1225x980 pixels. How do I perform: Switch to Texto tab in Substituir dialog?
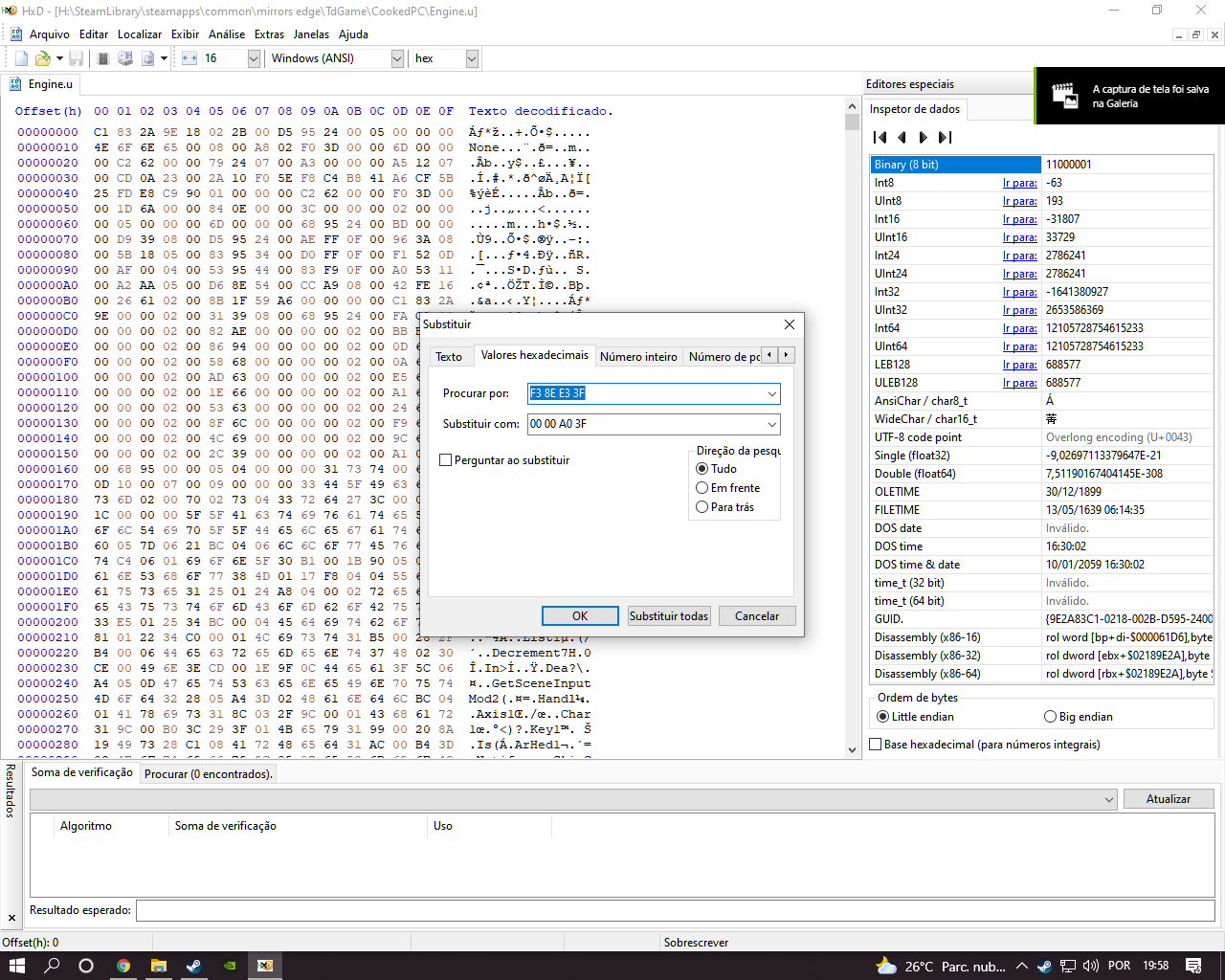[449, 357]
